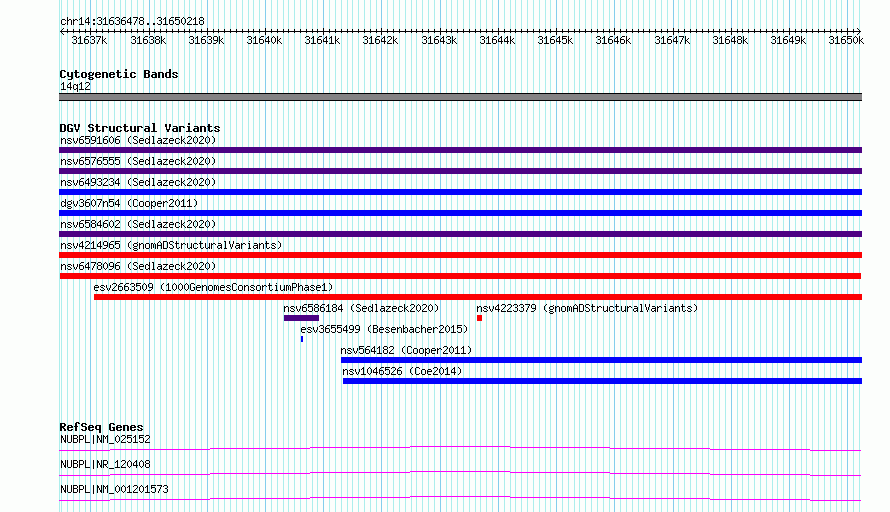This screenshot has height=512, width=890.
Task: Select the nsv4214965 gnomAD red bar
Action: (x=460, y=255)
